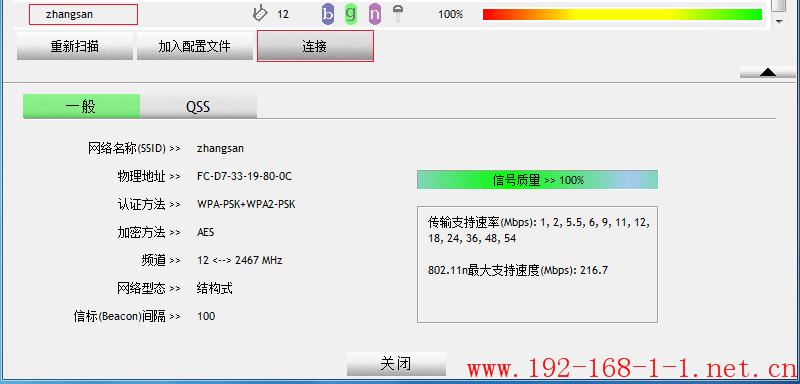The width and height of the screenshot is (800, 384).
Task: Click channel number 12 in network row
Action: coord(283,14)
